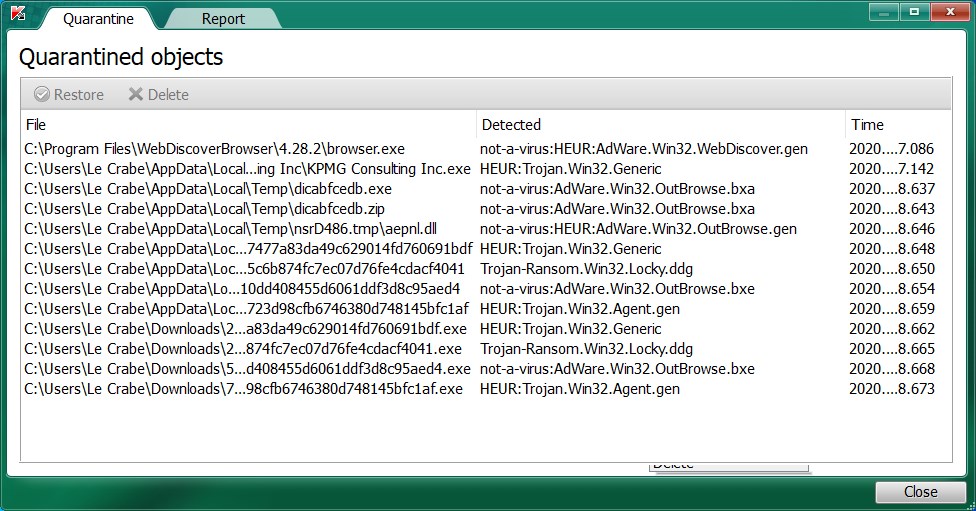Click detection time 2020....7.086
The image size is (976, 511).
[x=891, y=149]
